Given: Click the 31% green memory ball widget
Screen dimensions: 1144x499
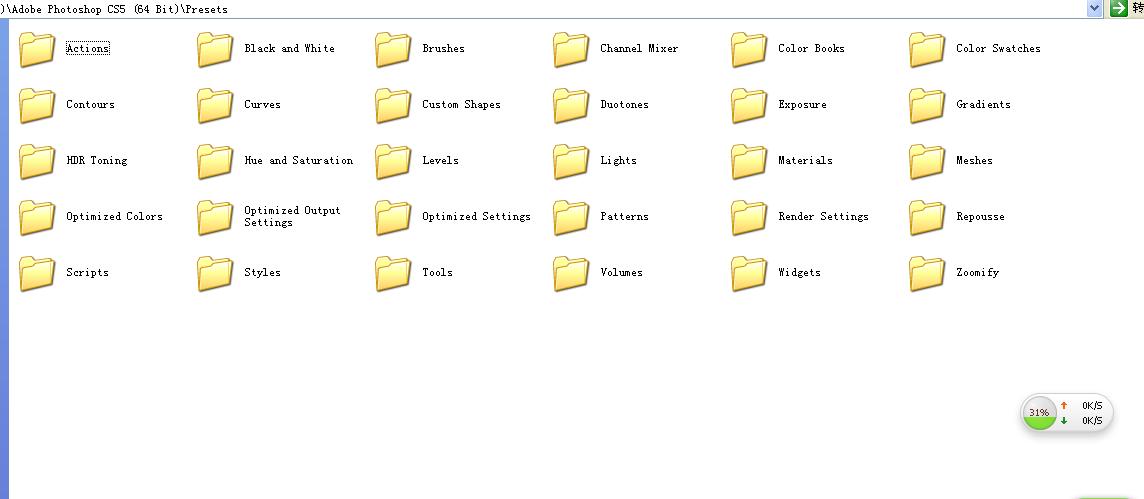Looking at the screenshot, I should tap(1039, 413).
